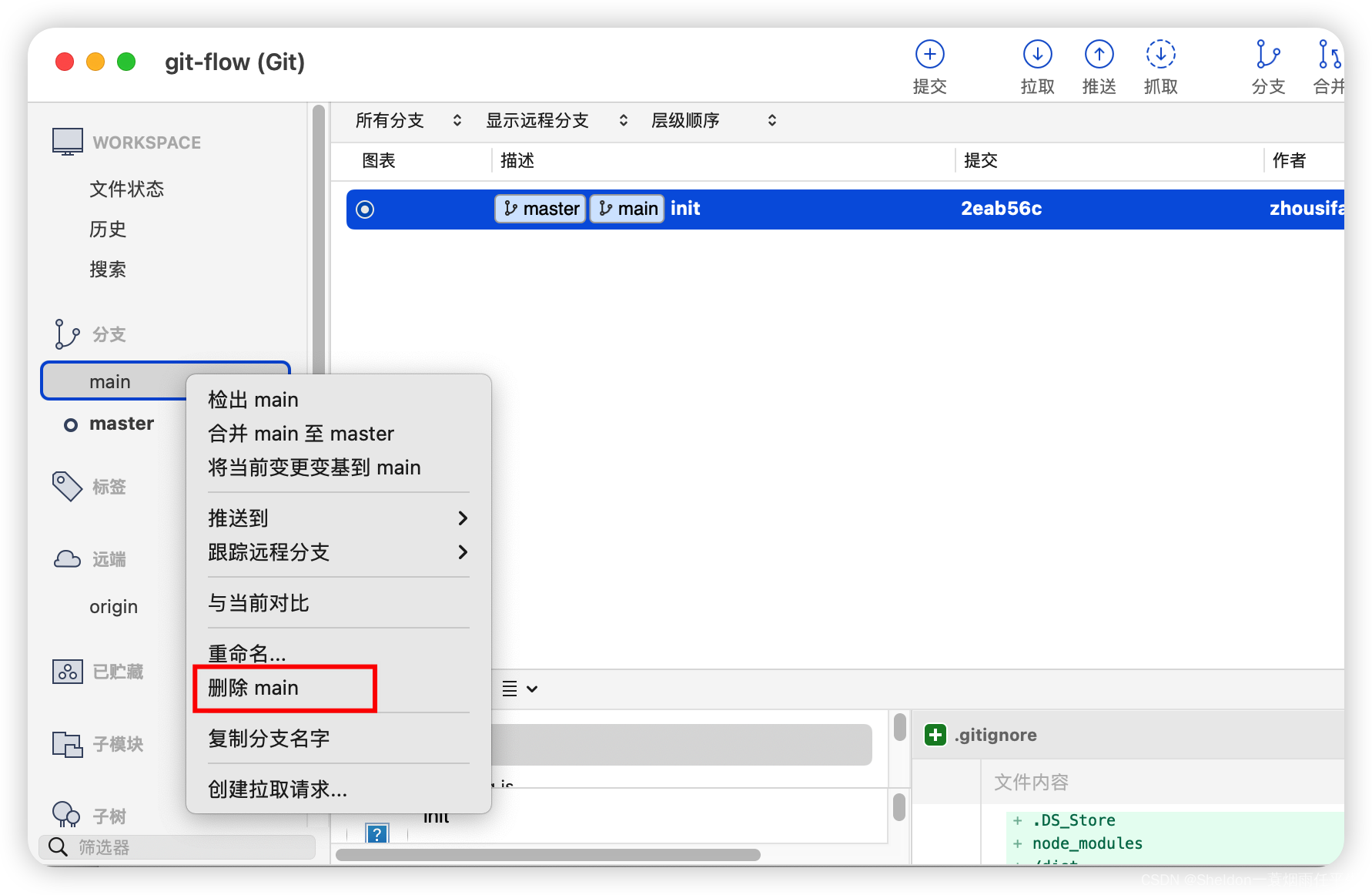Click the 分支 section header
This screenshot has width=1372, height=895.
tap(109, 334)
